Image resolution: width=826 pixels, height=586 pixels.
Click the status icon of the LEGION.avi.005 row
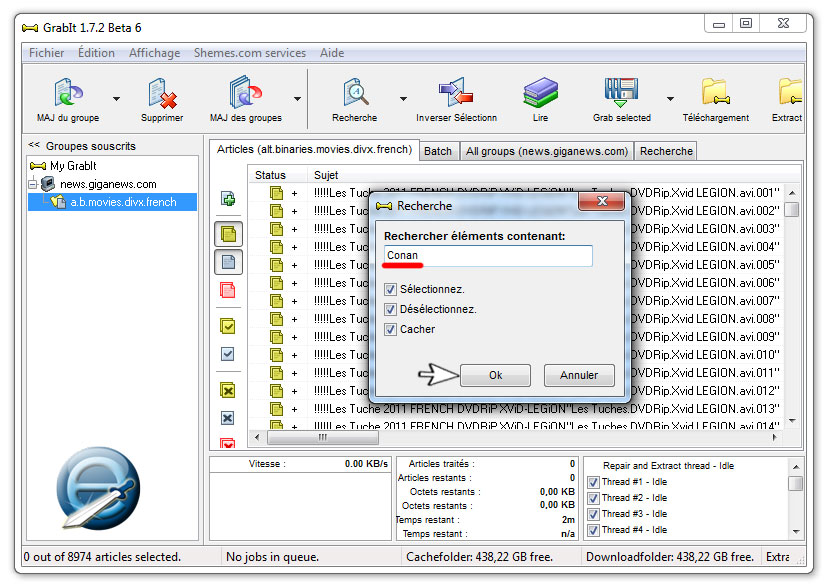tap(277, 265)
